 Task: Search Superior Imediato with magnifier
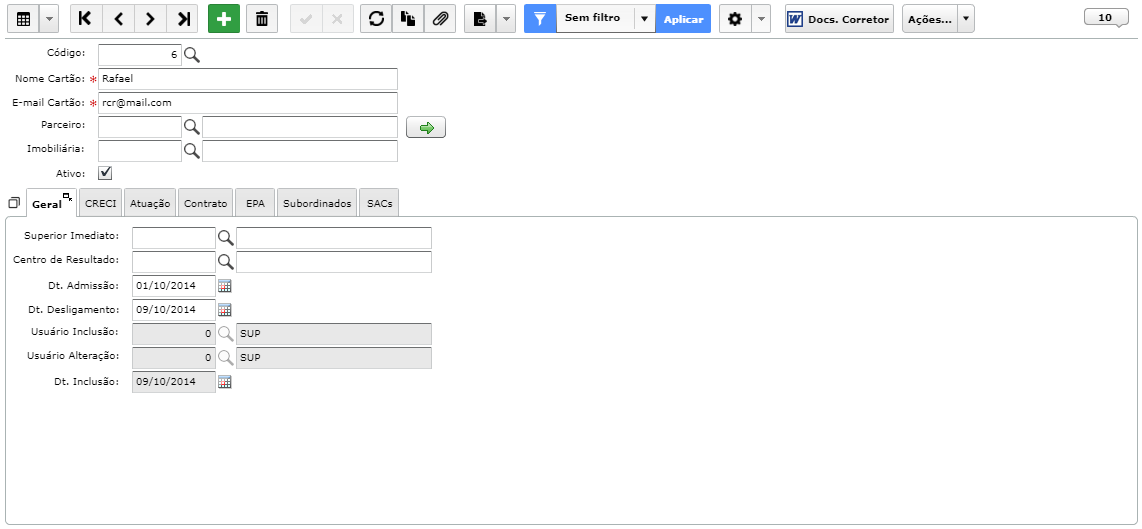[226, 238]
